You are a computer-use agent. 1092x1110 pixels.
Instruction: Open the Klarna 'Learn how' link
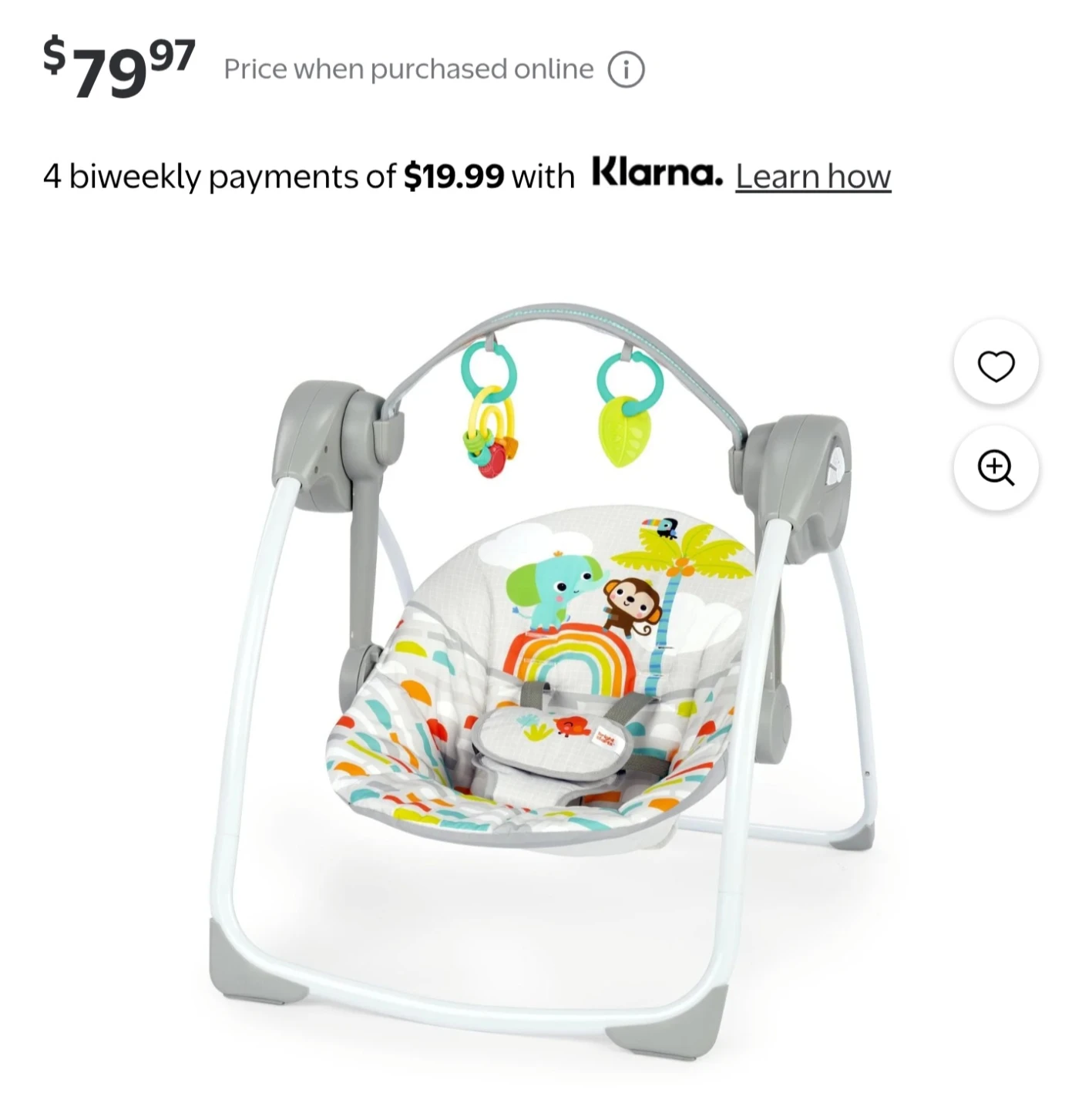coord(813,176)
